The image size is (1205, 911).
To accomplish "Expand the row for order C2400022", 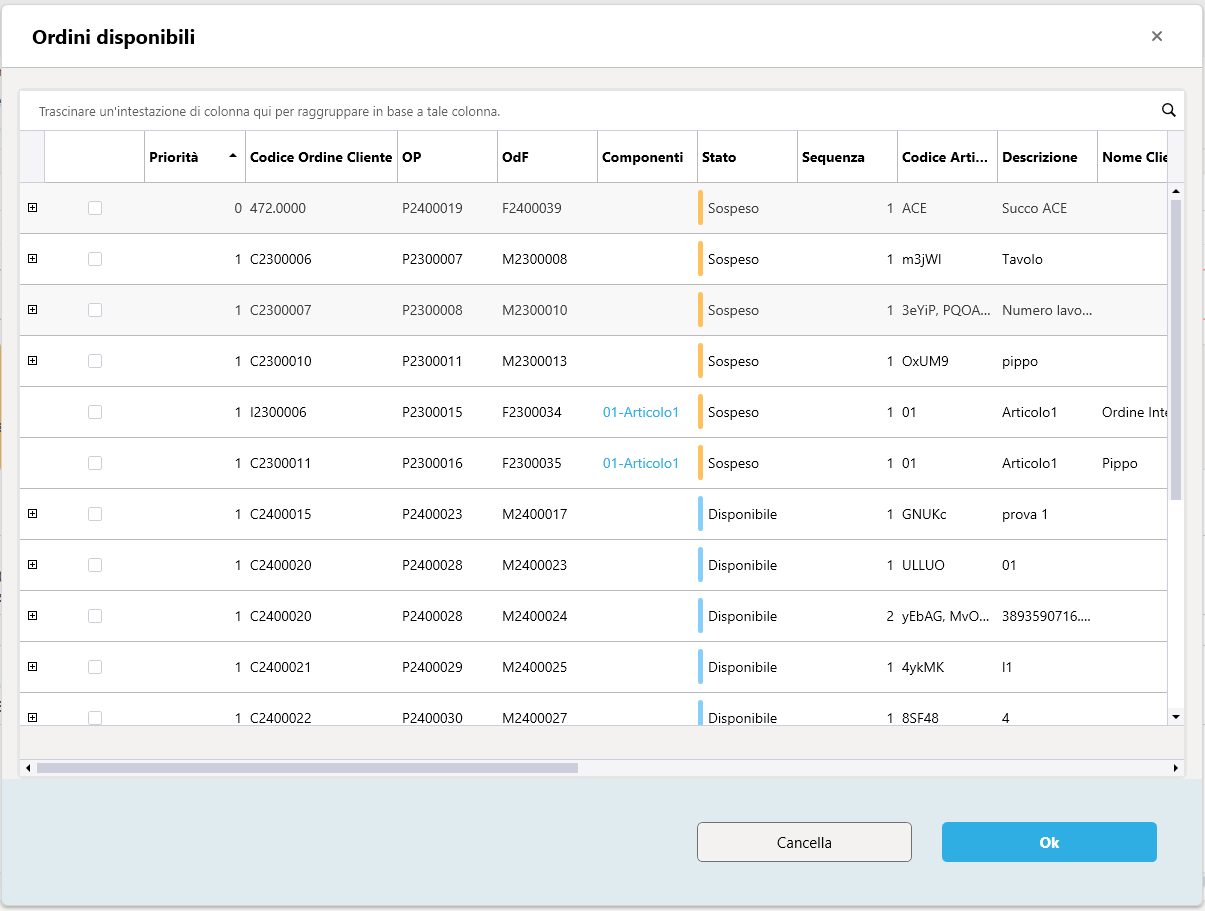I will coord(32,717).
